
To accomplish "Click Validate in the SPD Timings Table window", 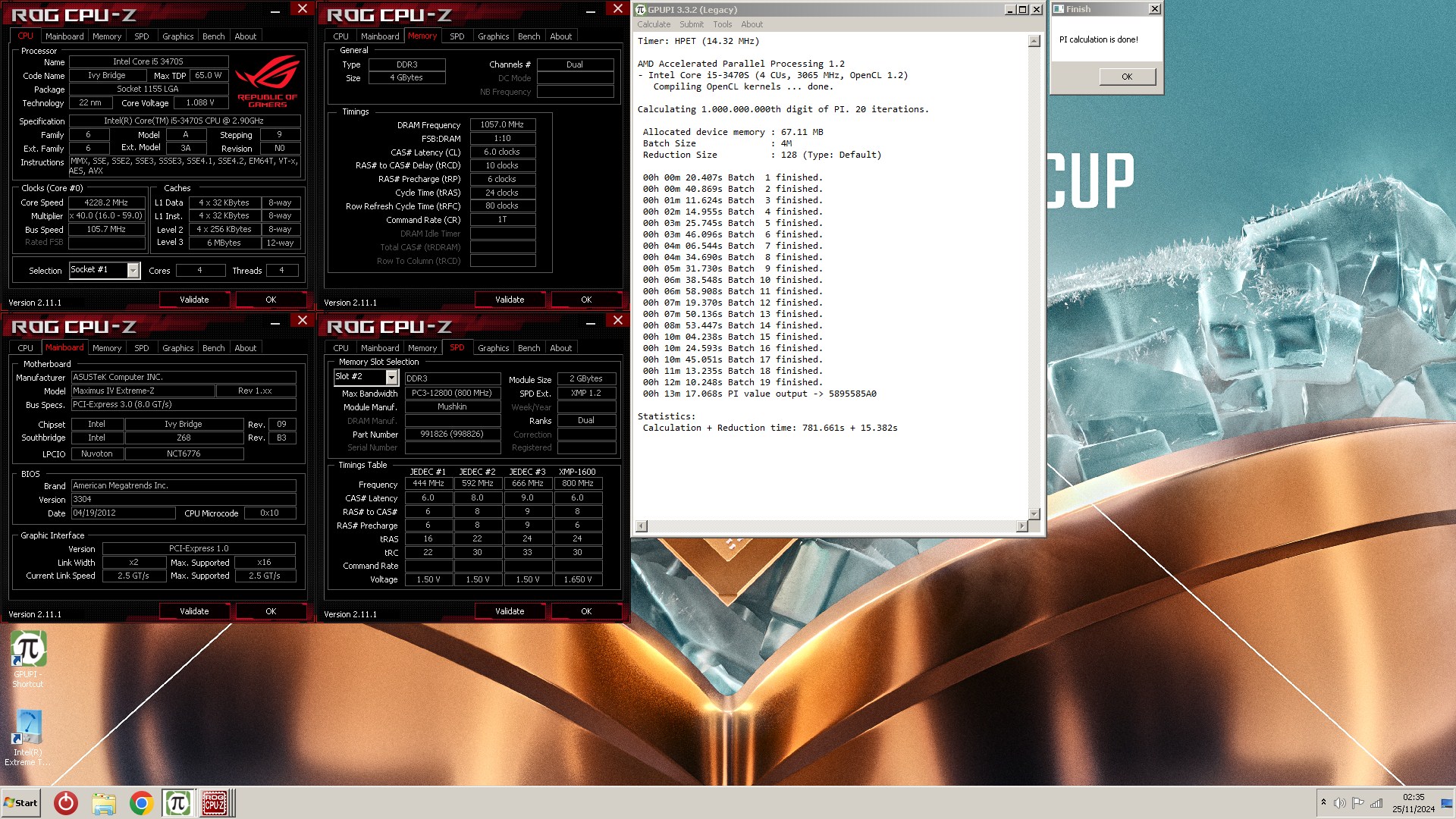I will click(510, 611).
